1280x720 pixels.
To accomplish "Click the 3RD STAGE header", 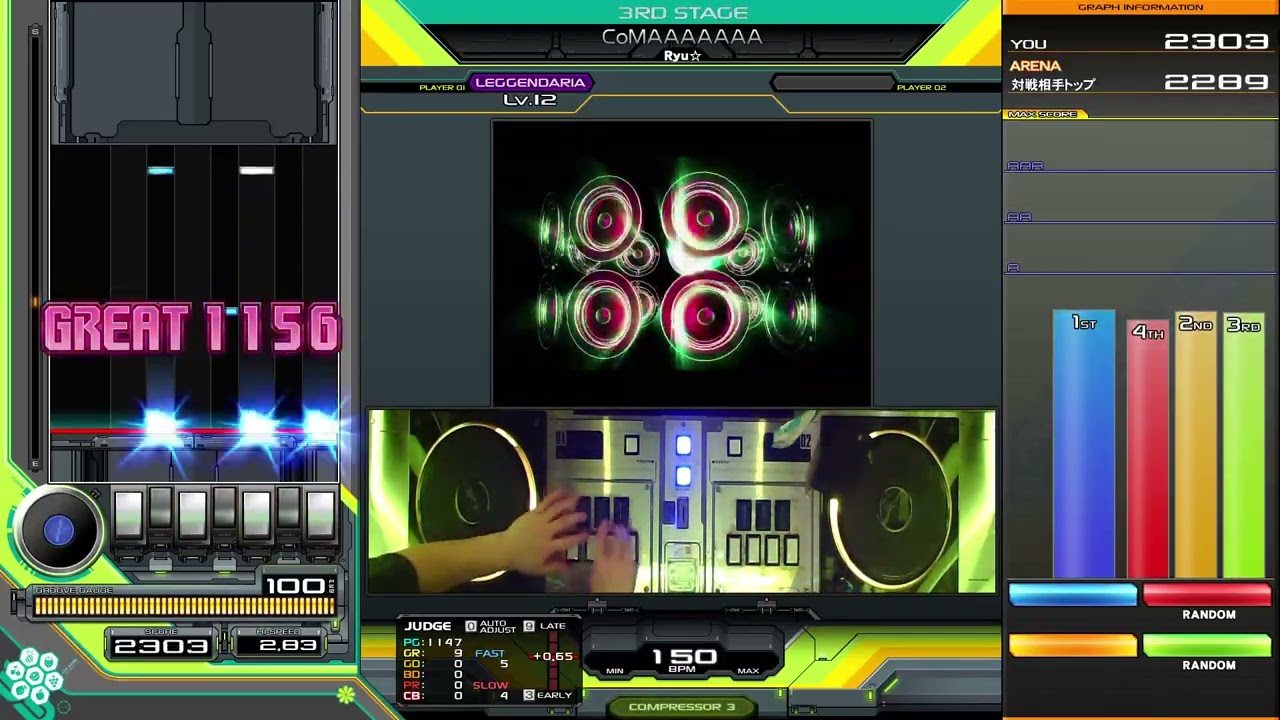I will [682, 13].
